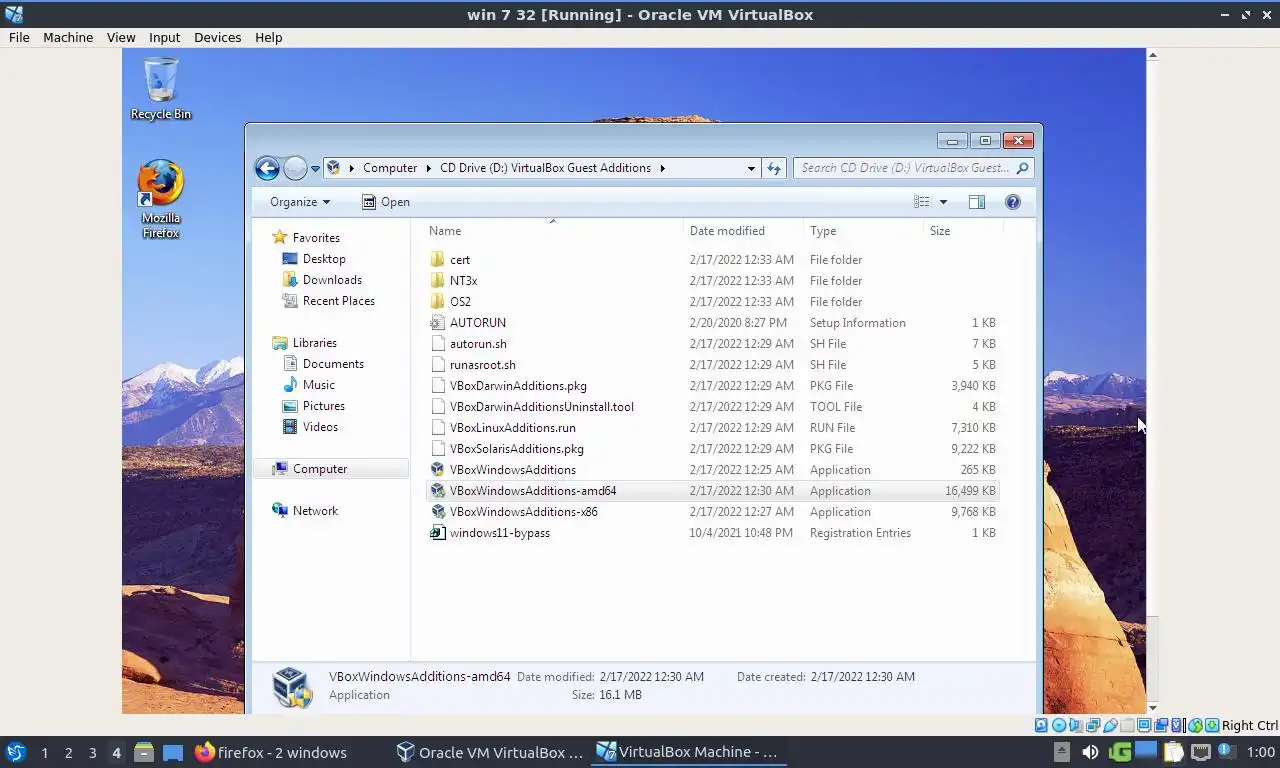Screen dimensions: 1280x768
Task: Open the VirtualBox Help menu
Action: [x=268, y=37]
